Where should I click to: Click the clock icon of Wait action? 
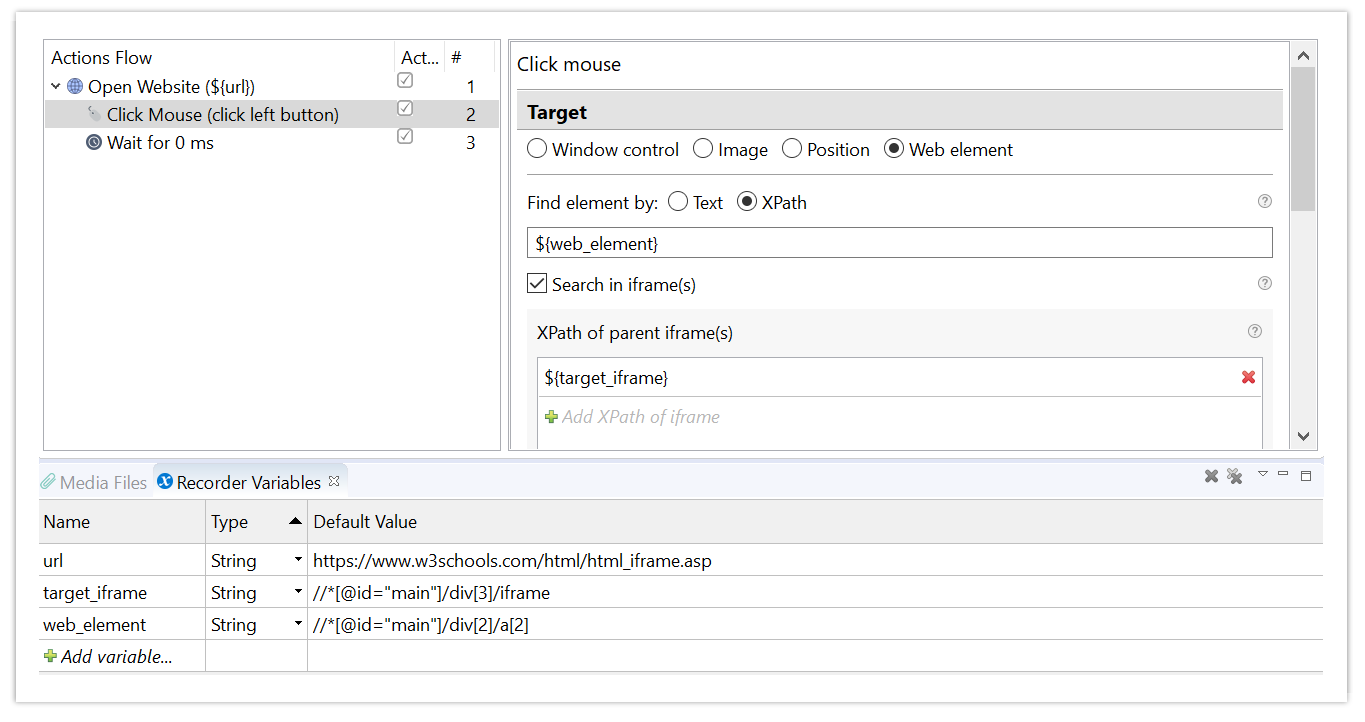pos(94,142)
